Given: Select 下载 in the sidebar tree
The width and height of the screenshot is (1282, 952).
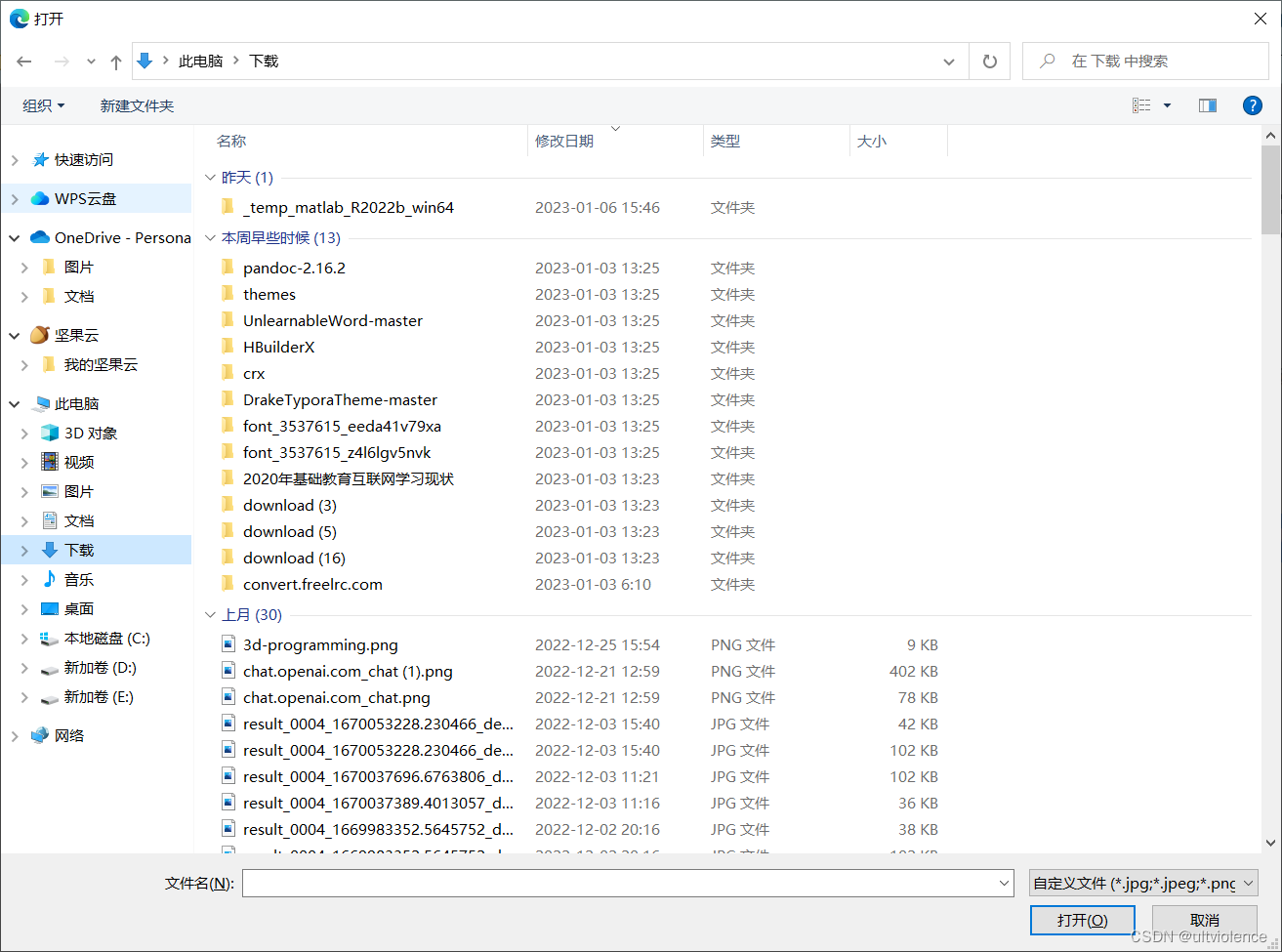Looking at the screenshot, I should click(96, 550).
